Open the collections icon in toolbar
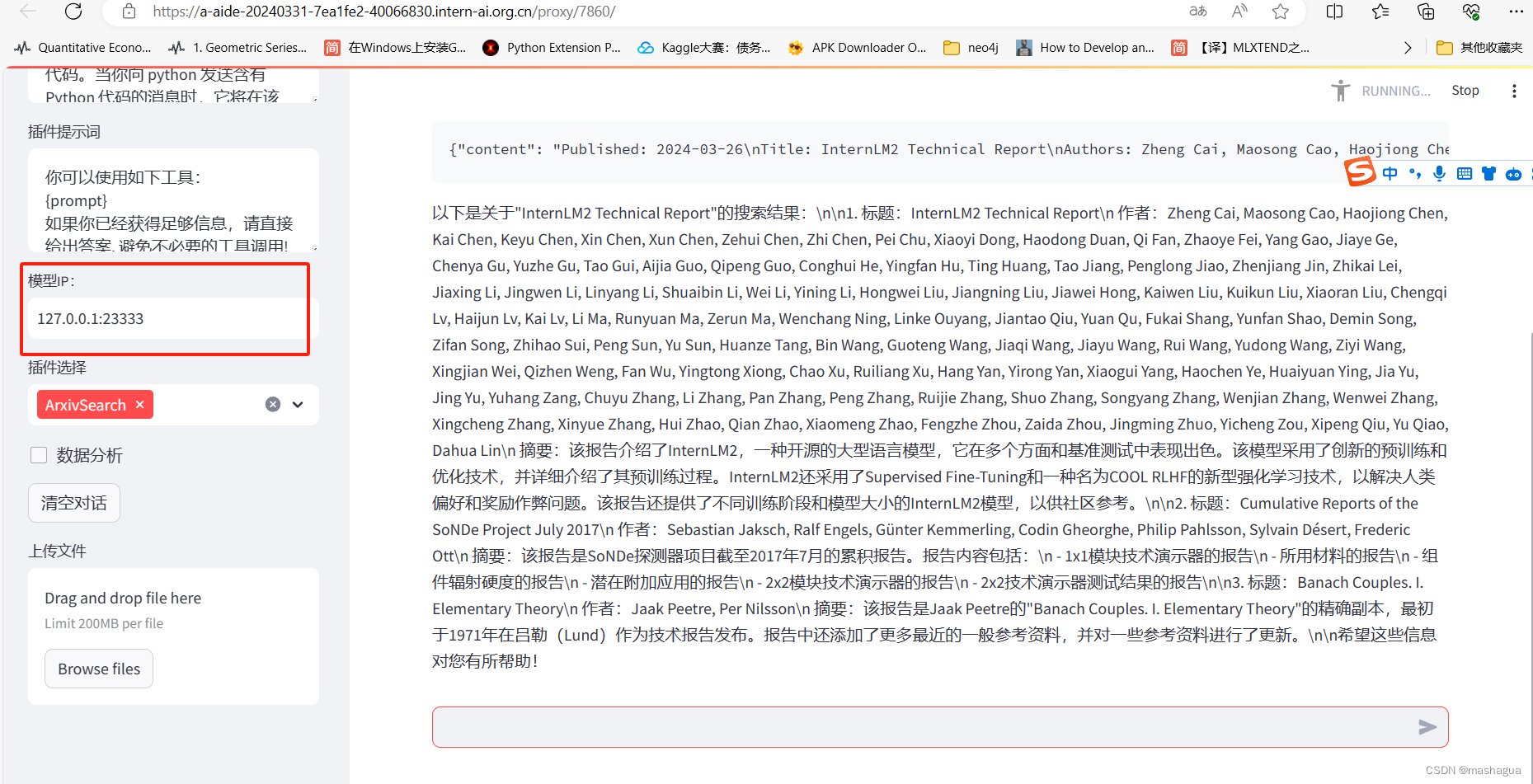 pyautogui.click(x=1426, y=12)
